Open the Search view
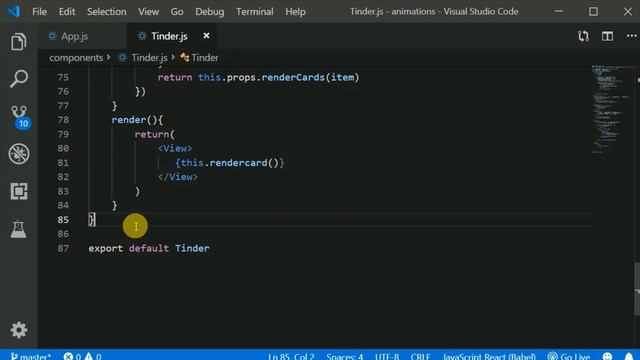The width and height of the screenshot is (640, 360). pos(18,79)
